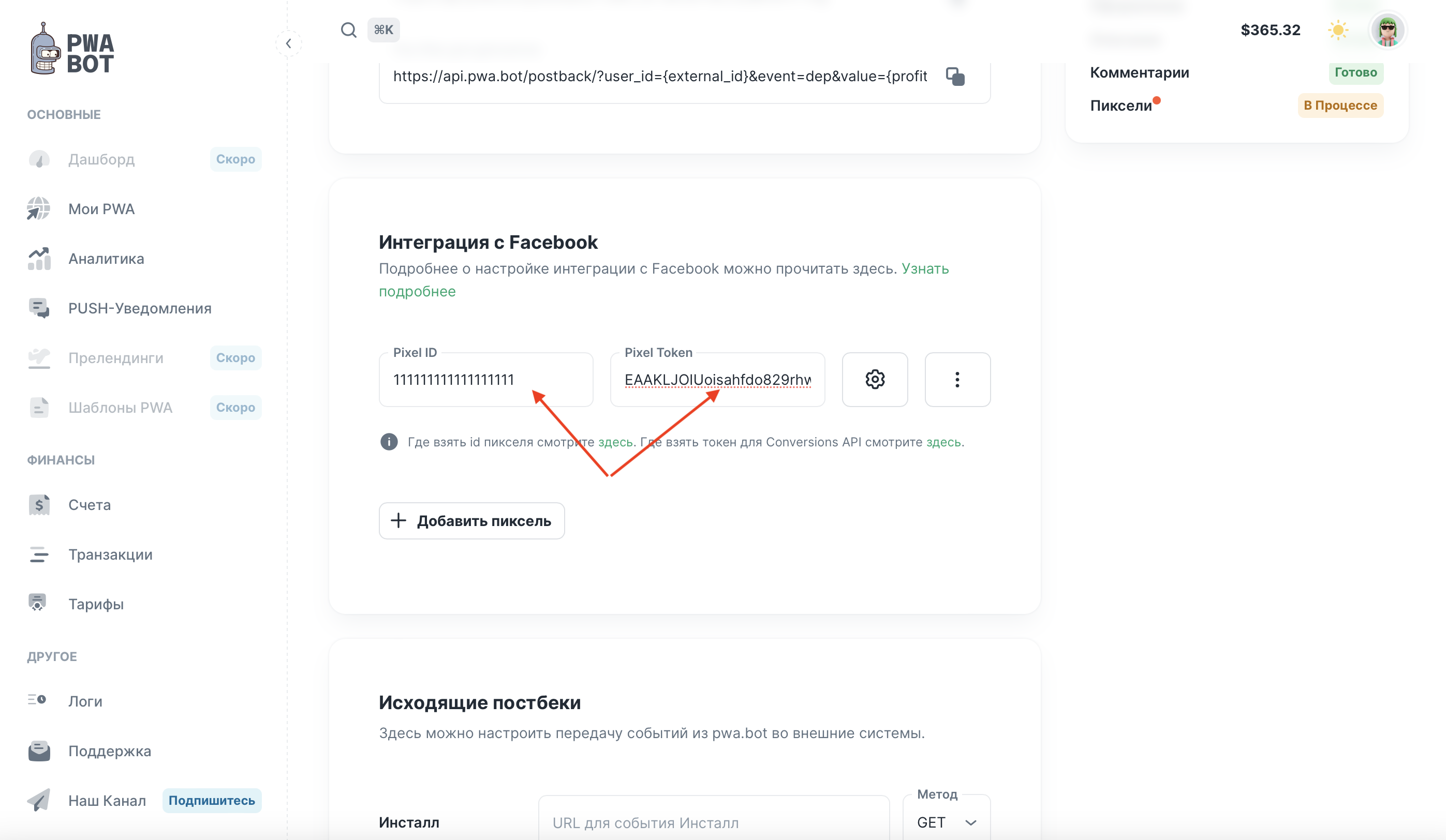This screenshot has width=1446, height=840.
Task: Copy the postback URL with copy icon
Action: coord(955,76)
